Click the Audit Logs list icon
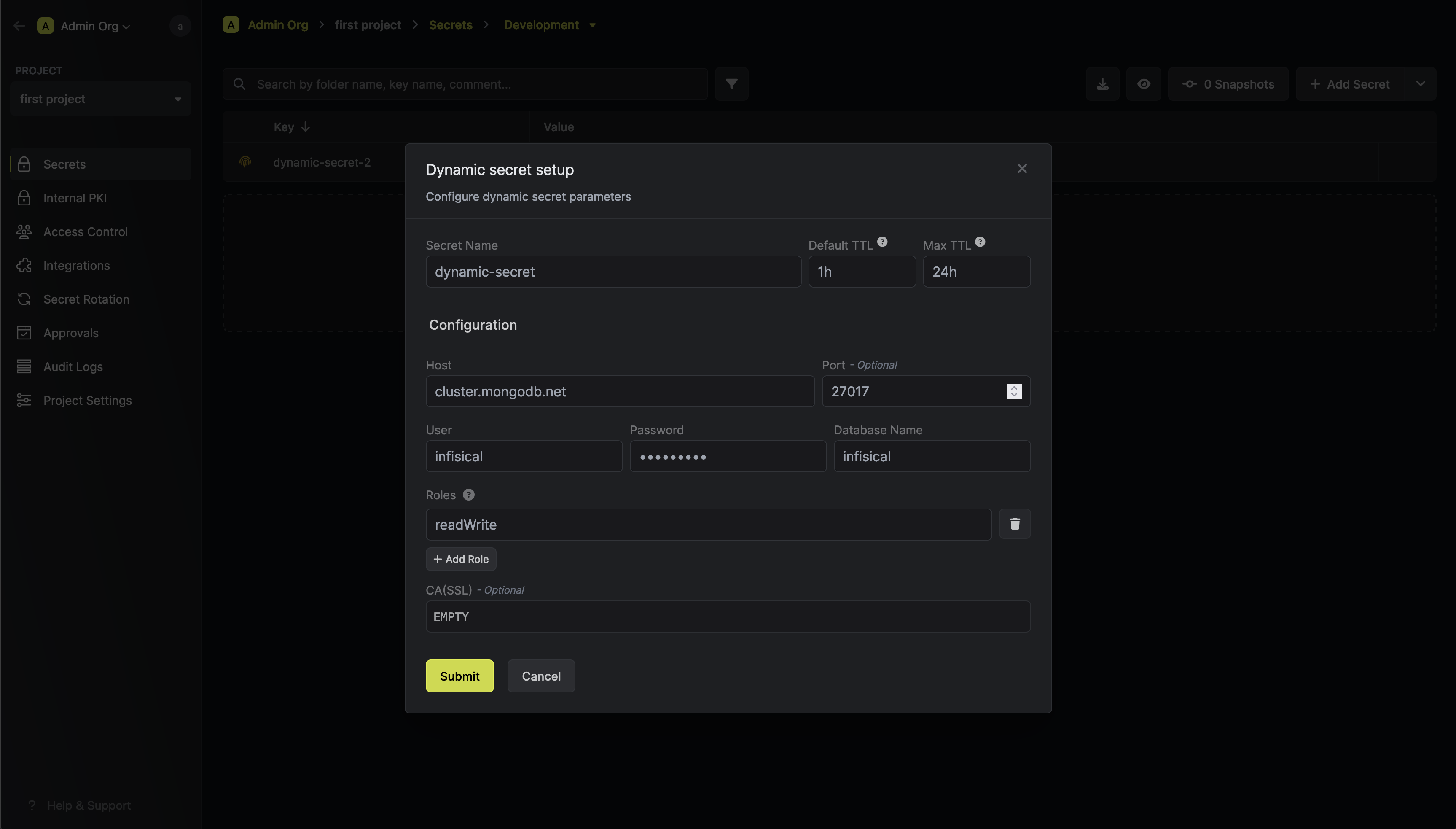 click(24, 367)
